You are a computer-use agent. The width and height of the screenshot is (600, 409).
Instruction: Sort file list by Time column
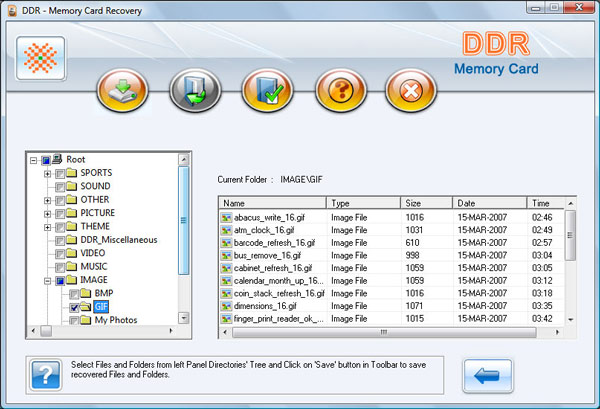click(546, 203)
